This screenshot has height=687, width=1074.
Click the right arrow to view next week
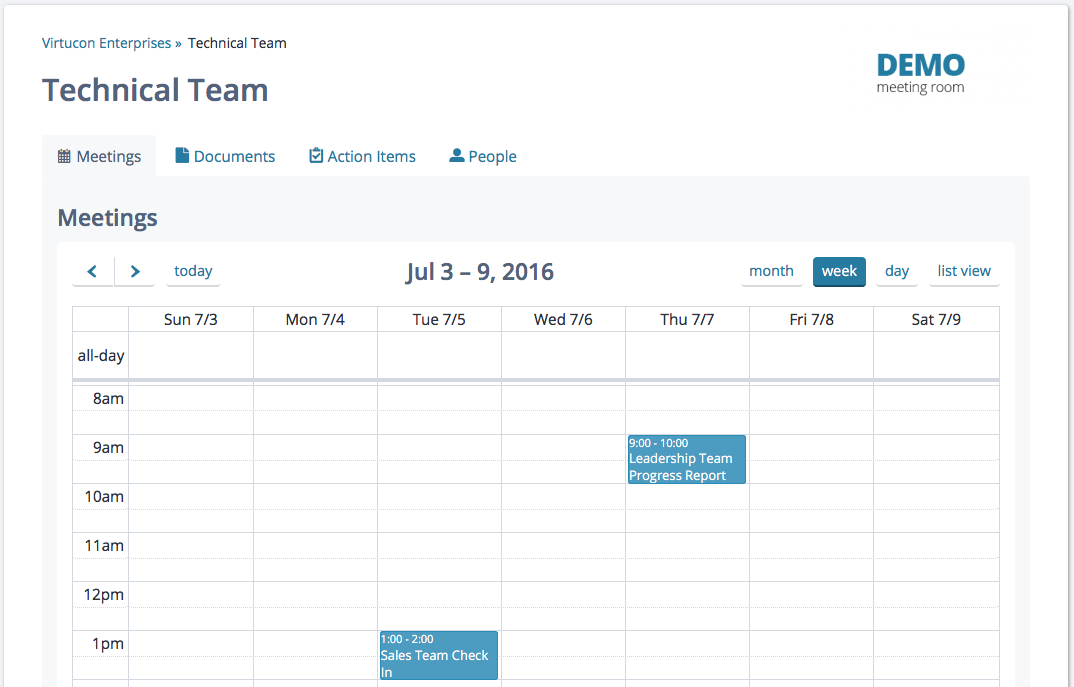135,271
